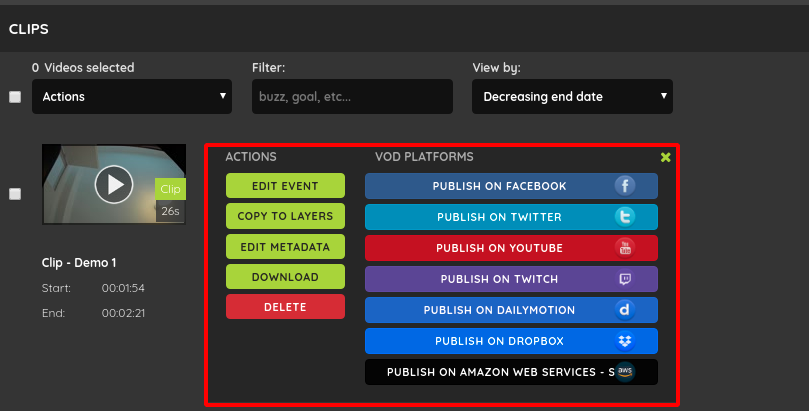
Task: Click the green Download button
Action: pyautogui.click(x=285, y=277)
